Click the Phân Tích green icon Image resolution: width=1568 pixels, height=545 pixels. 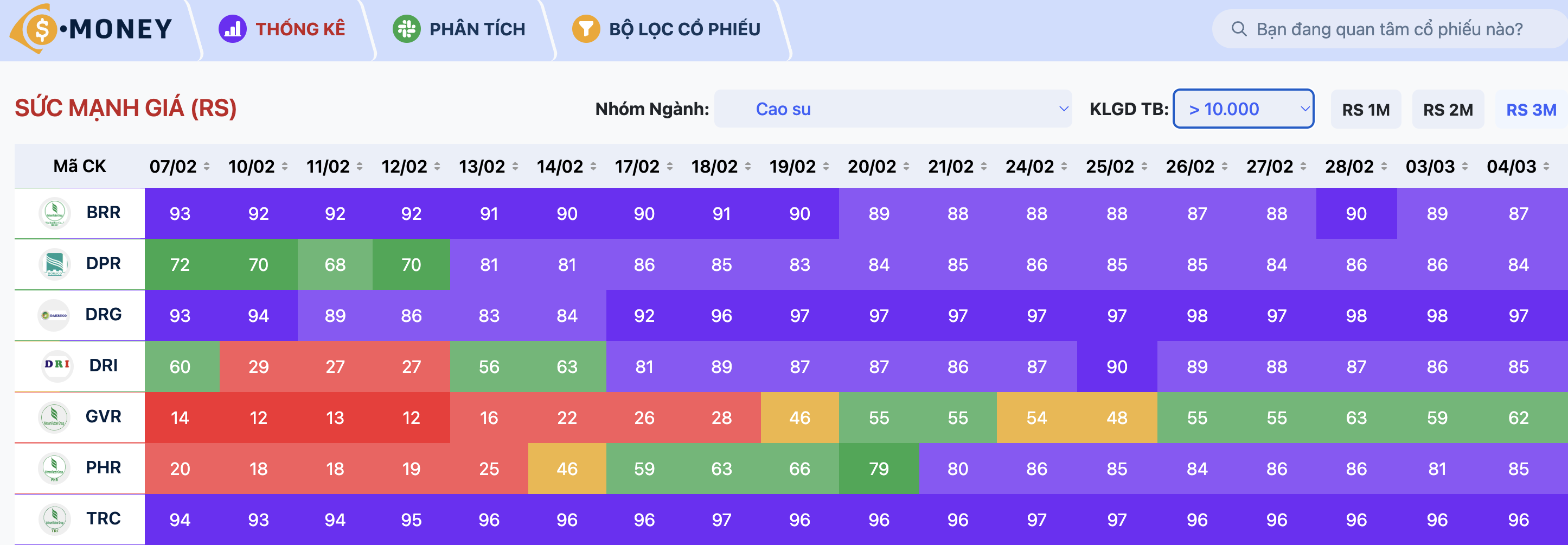(407, 29)
